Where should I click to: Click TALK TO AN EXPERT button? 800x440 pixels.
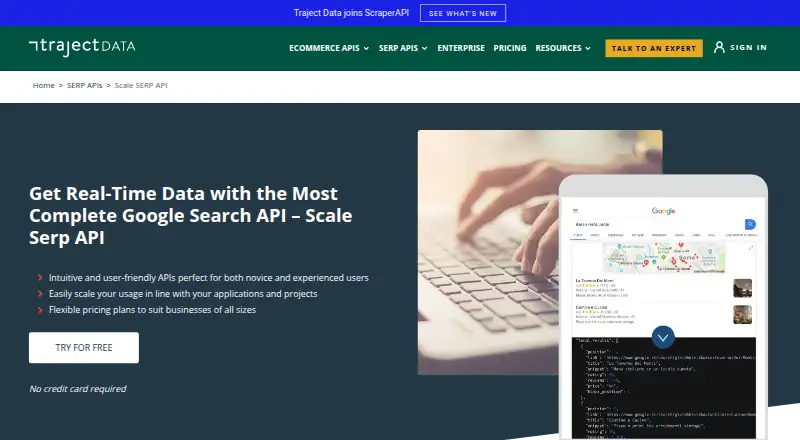tap(654, 48)
